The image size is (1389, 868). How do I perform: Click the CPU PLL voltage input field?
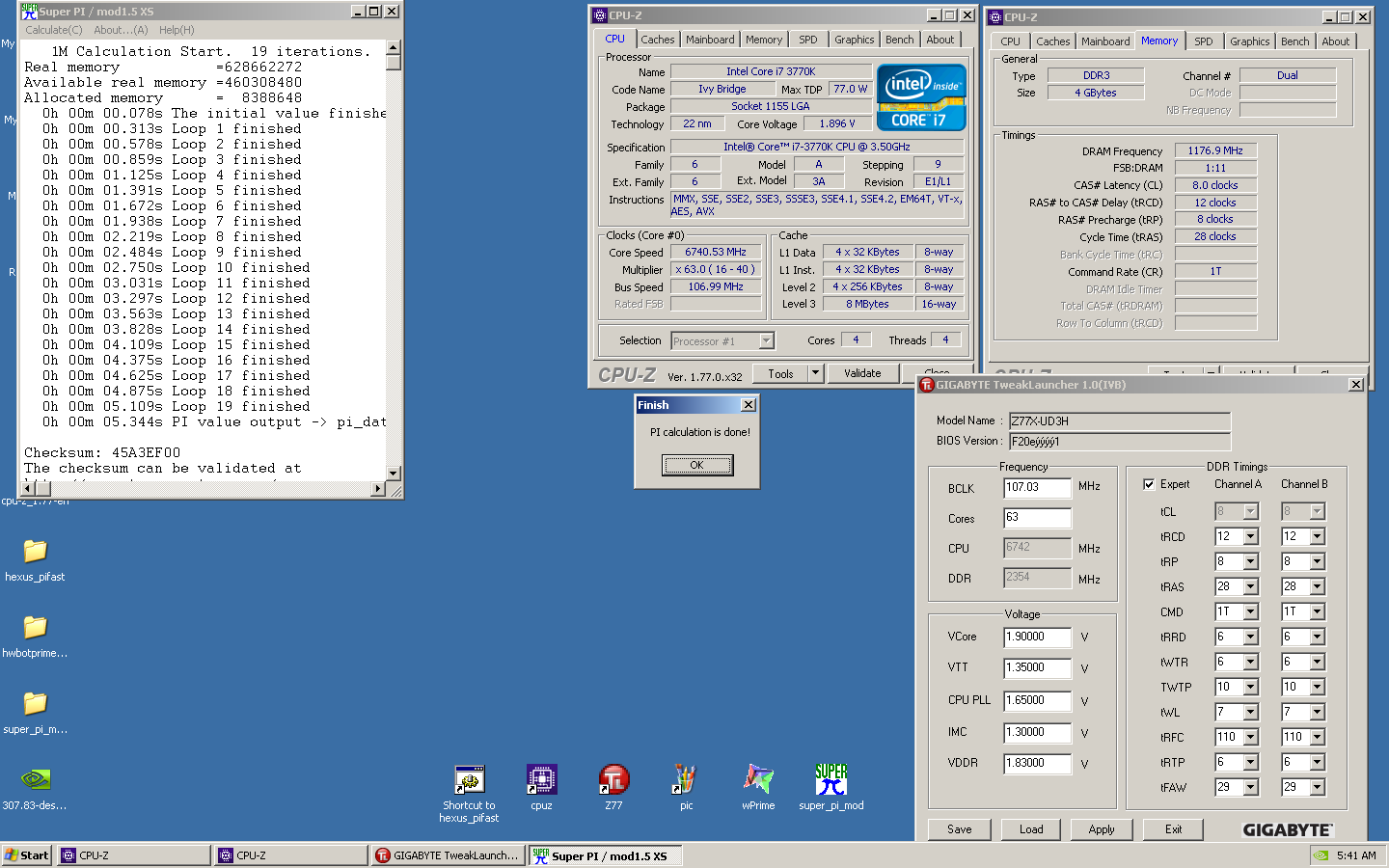pyautogui.click(x=1038, y=700)
